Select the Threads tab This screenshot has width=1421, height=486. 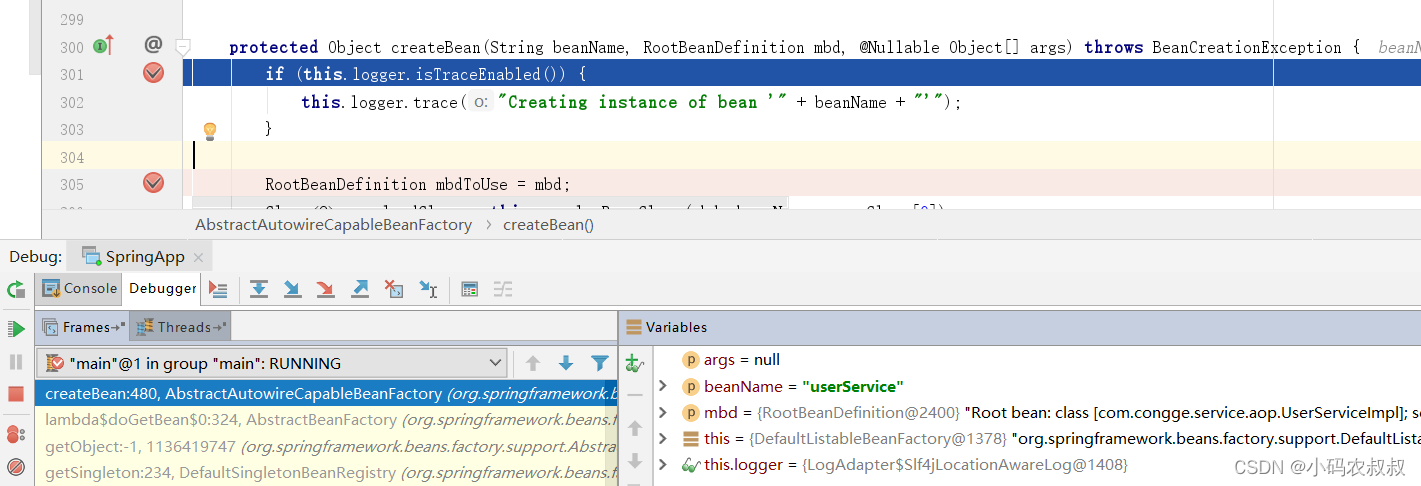point(181,327)
